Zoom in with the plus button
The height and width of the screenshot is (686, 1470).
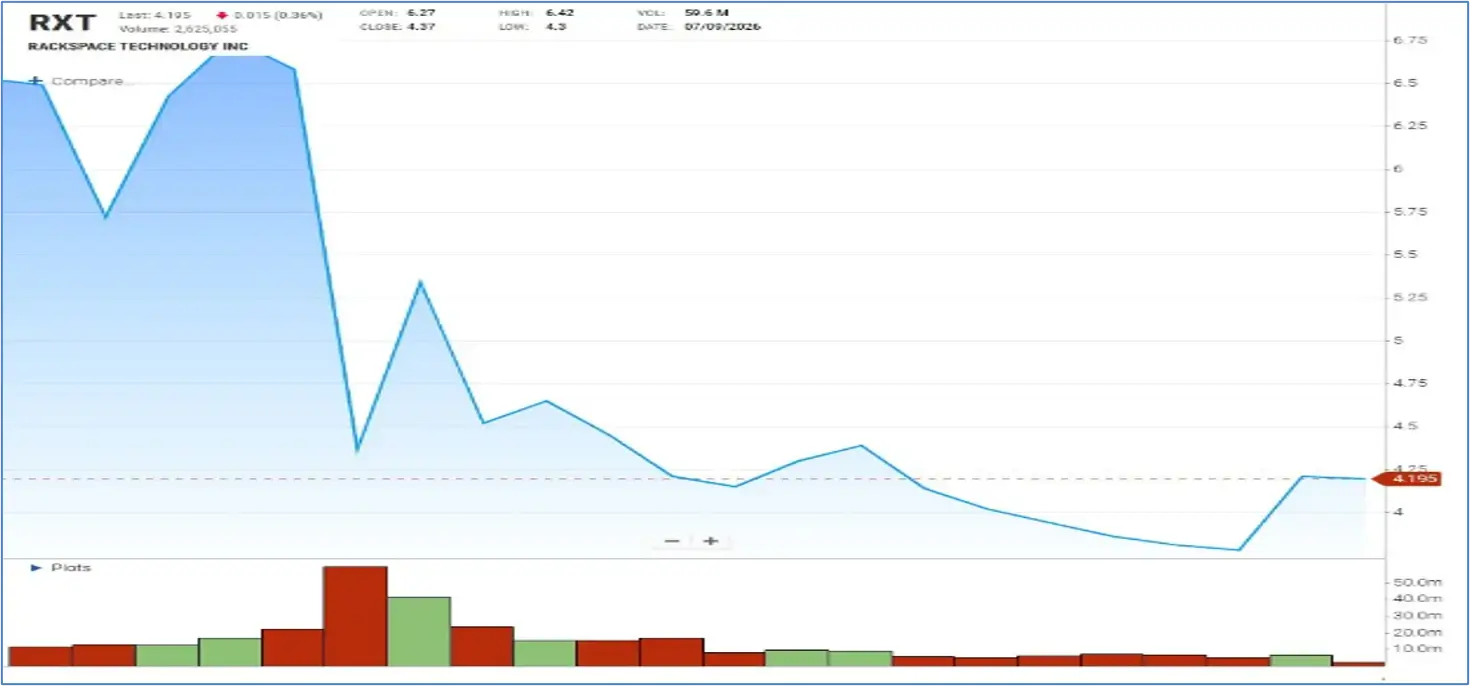click(x=710, y=541)
